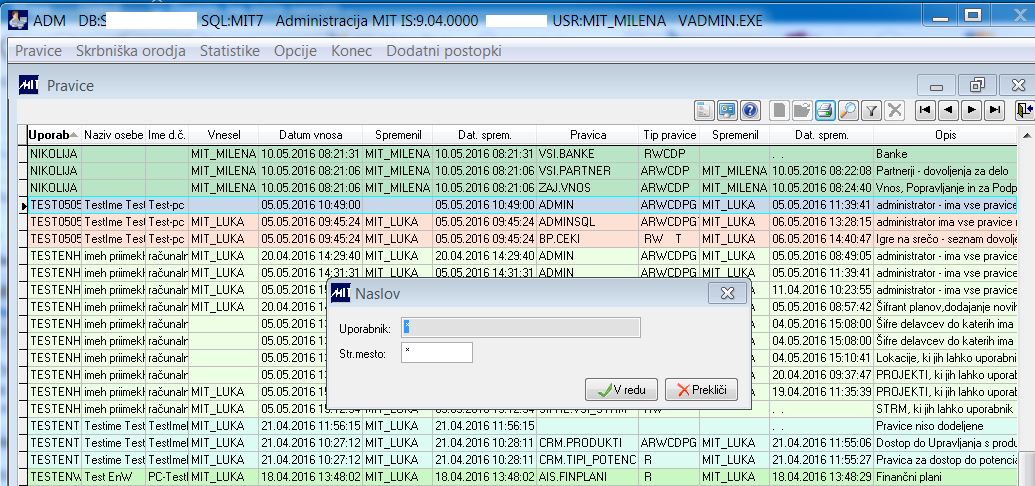Viewport: 1035px width, 486px height.
Task: Confirm dialog with V redu button
Action: [621, 390]
